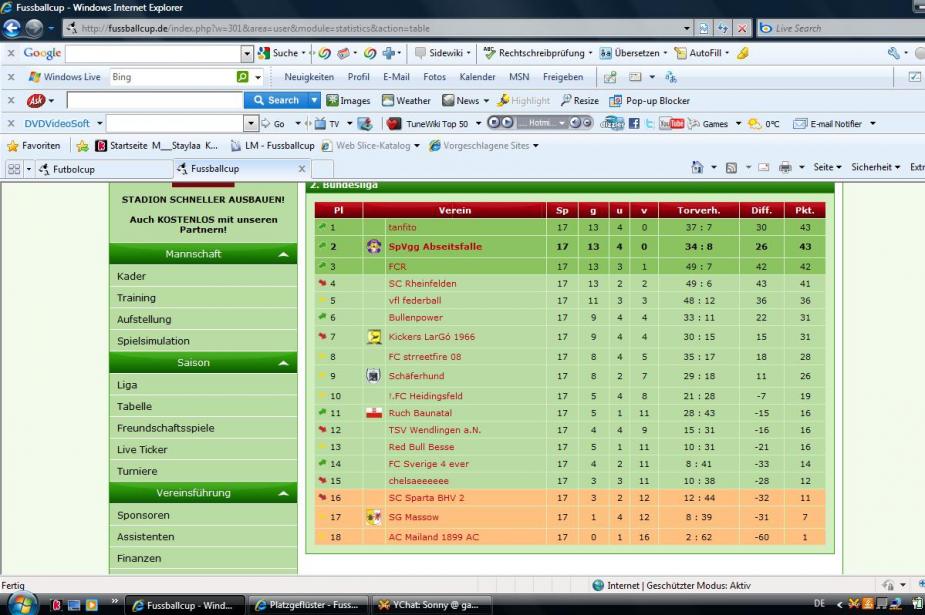925x615 pixels.
Task: Click the Windows Live Bing search field
Action: click(170, 77)
